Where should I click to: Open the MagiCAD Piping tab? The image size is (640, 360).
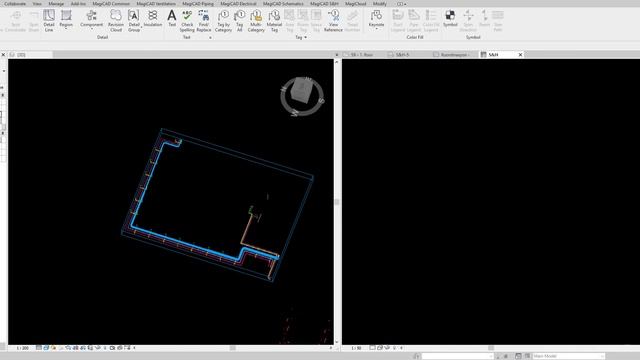[198, 4]
